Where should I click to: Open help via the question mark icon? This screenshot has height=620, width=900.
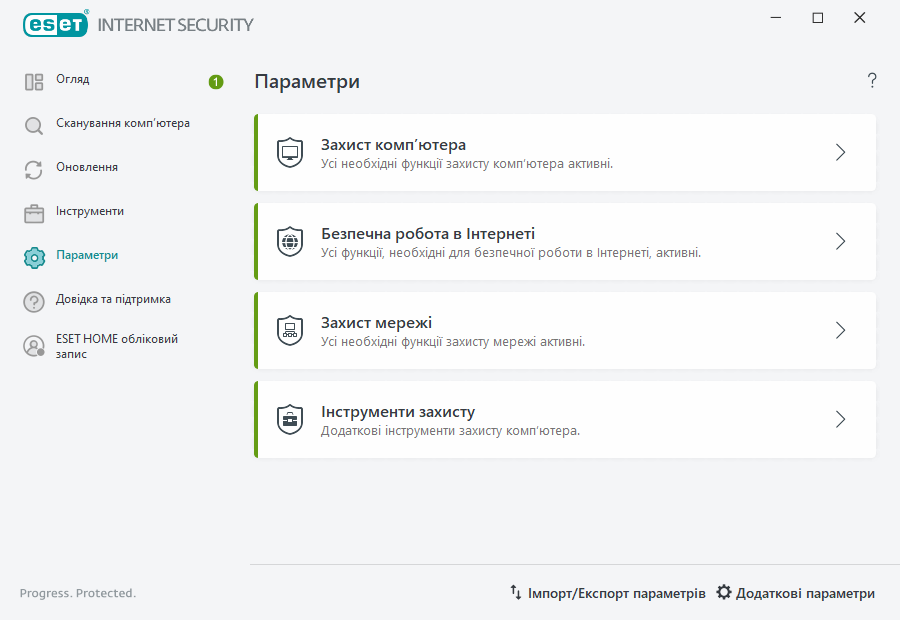click(871, 80)
